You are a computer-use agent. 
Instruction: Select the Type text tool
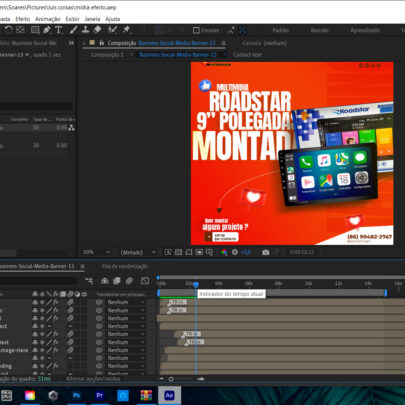click(59, 30)
